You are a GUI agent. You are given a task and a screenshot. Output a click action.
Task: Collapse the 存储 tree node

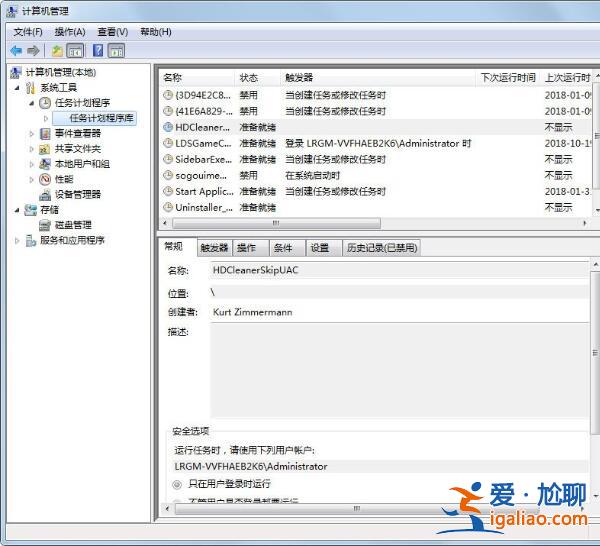click(17, 210)
